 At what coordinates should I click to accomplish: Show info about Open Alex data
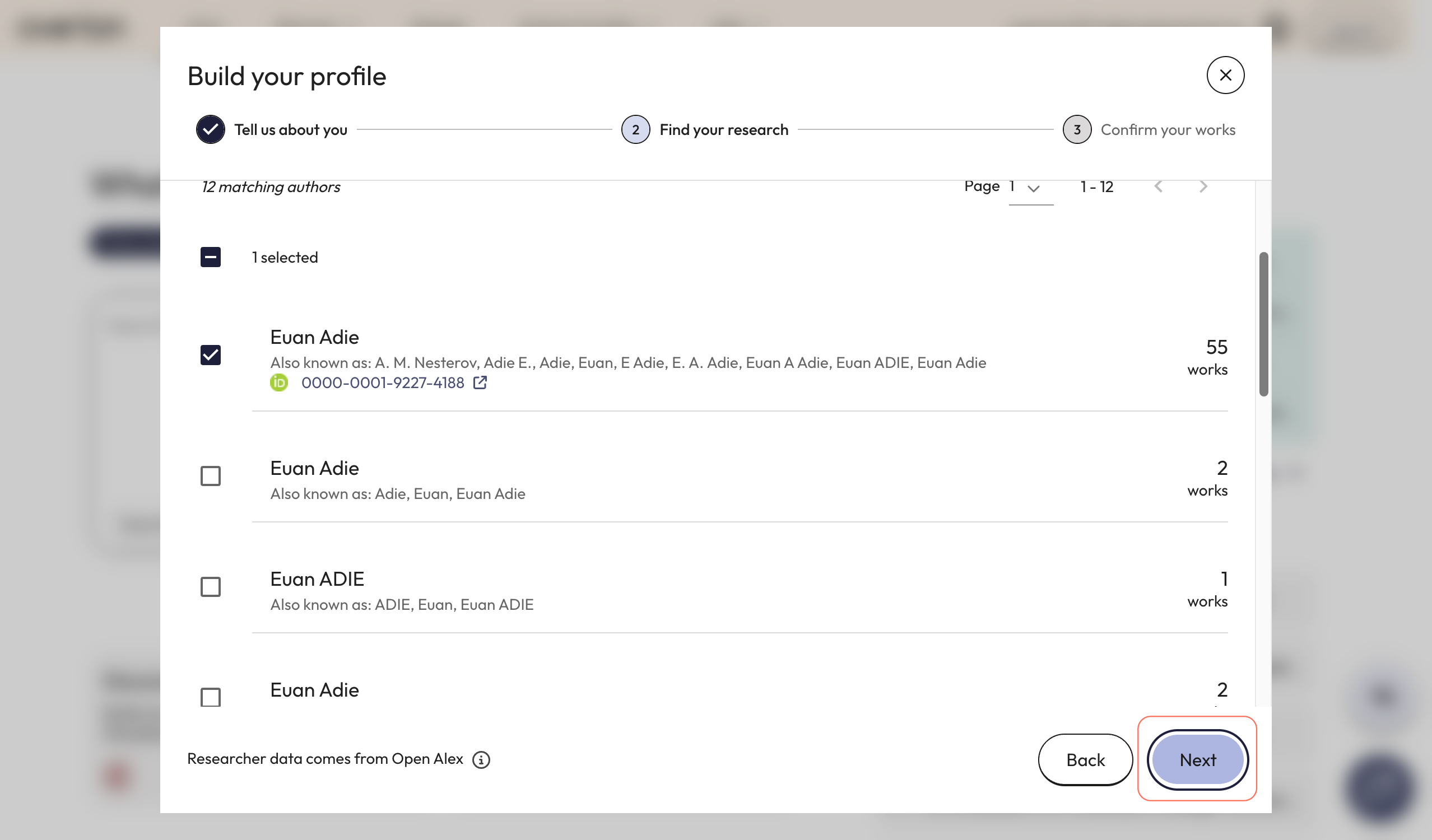pyautogui.click(x=481, y=759)
